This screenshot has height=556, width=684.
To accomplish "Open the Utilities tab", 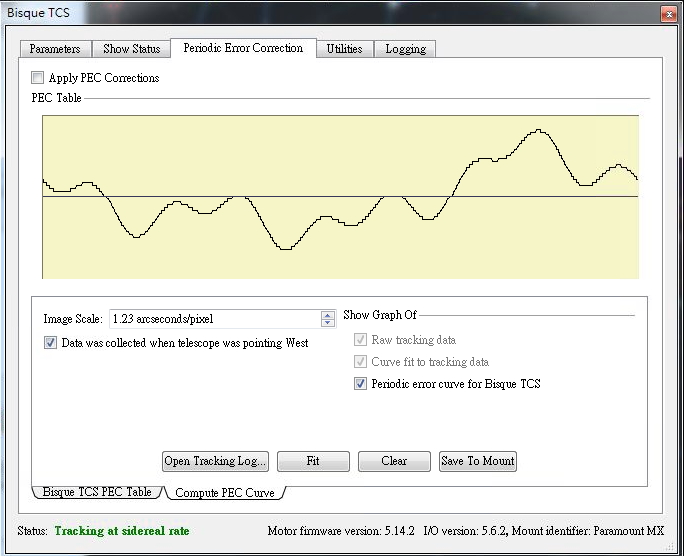I will tap(344, 49).
